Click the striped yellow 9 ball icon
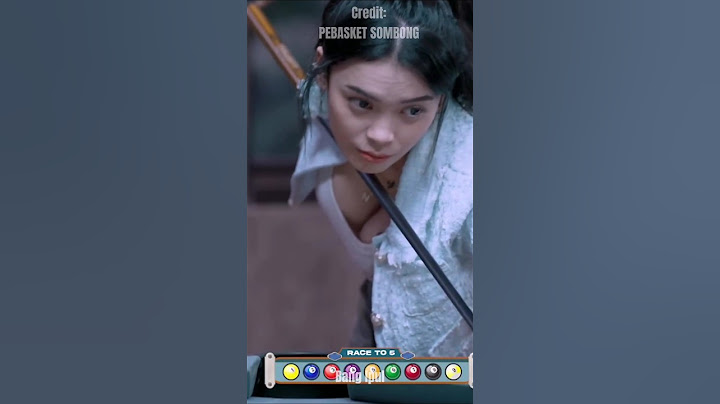The width and height of the screenshot is (720, 404). (x=453, y=371)
